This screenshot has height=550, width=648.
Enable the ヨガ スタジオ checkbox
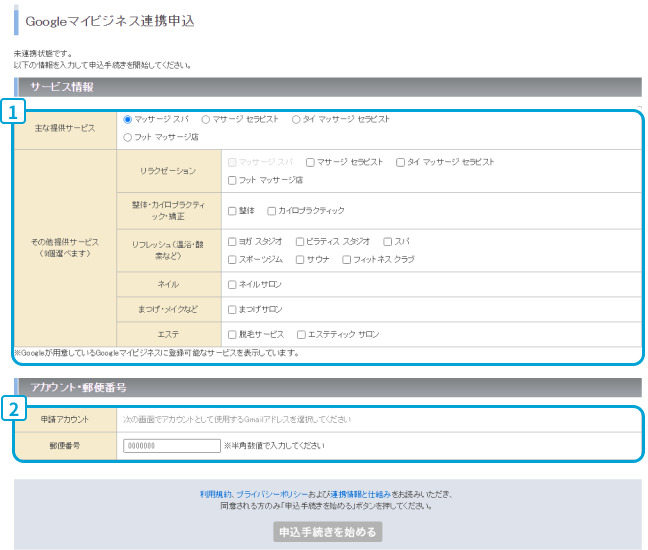click(233, 242)
